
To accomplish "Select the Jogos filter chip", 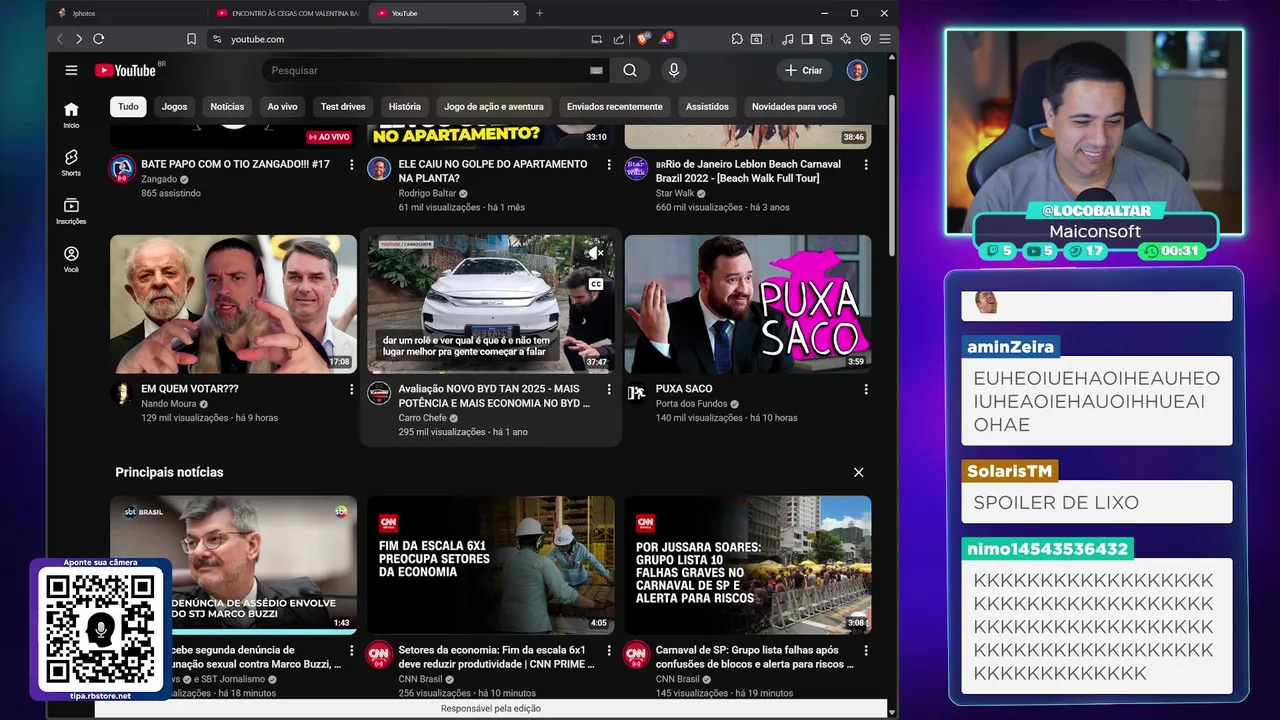I will coord(175,106).
